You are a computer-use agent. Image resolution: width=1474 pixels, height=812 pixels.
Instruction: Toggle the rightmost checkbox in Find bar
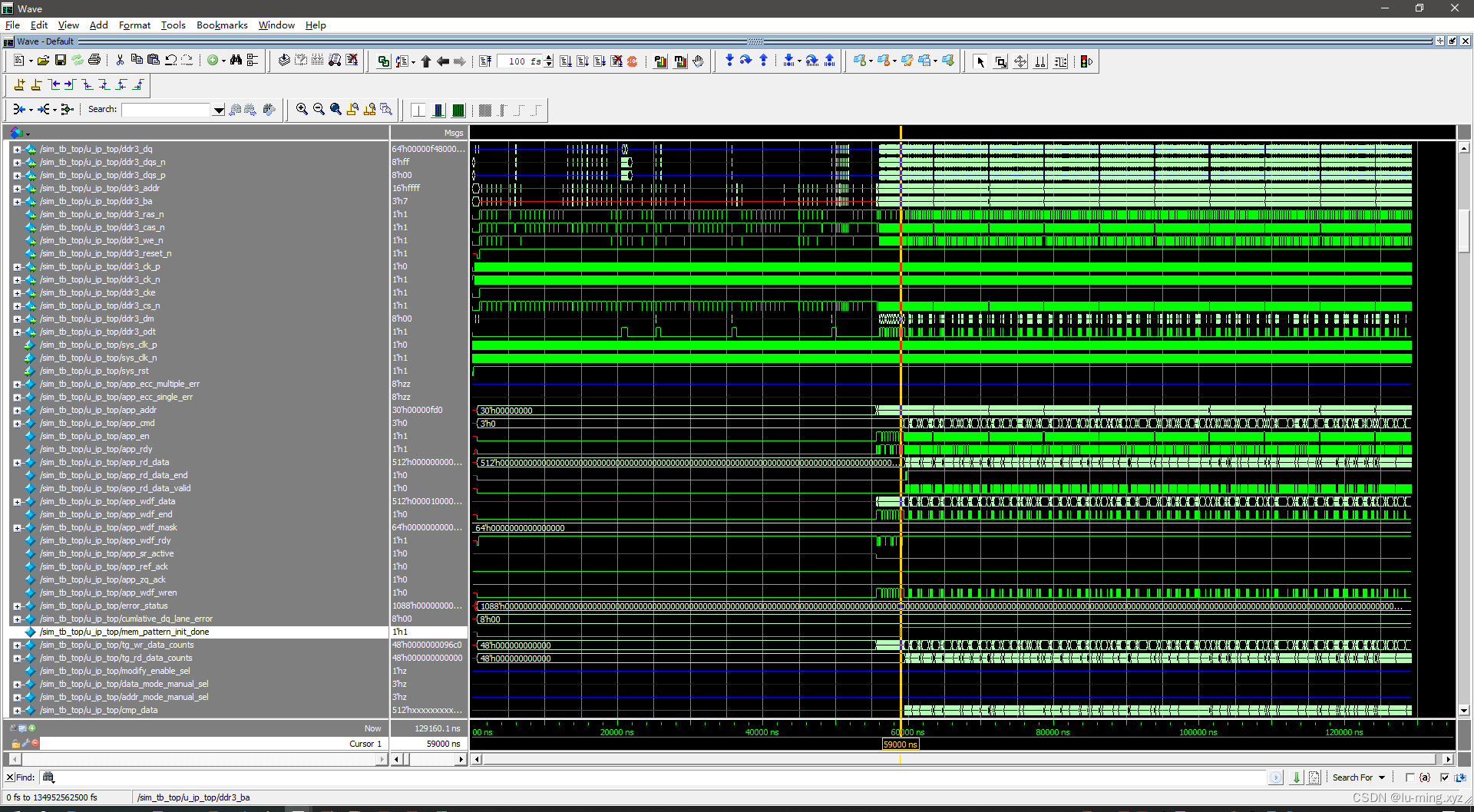click(x=1445, y=777)
